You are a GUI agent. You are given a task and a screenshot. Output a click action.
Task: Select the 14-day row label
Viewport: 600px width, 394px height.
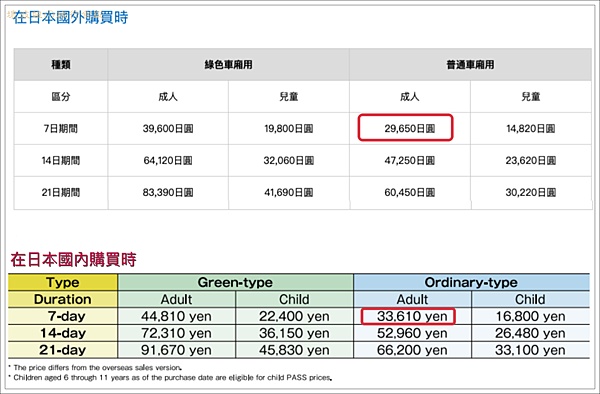[63, 333]
